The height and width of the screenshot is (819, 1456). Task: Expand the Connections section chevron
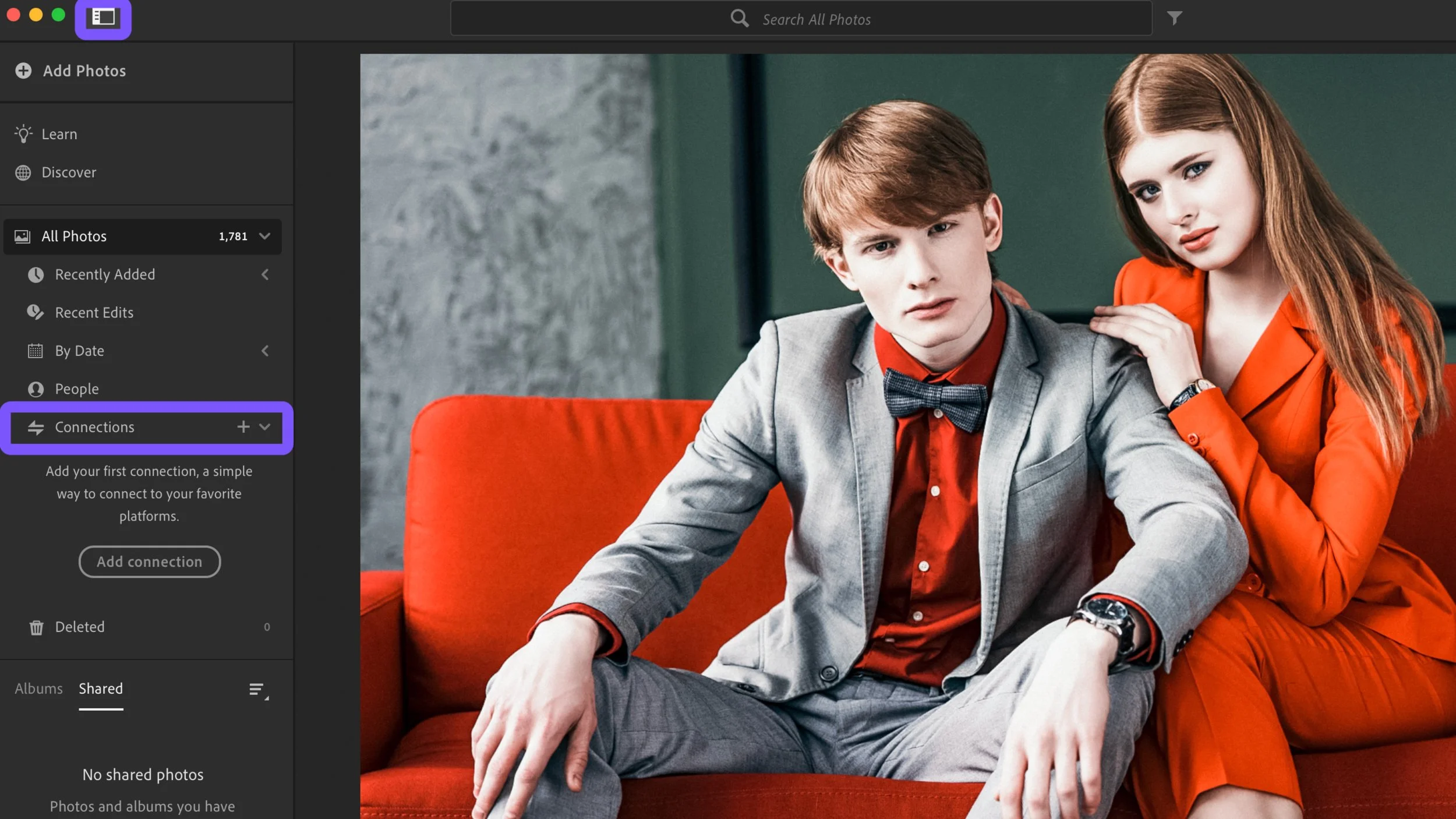pyautogui.click(x=266, y=427)
